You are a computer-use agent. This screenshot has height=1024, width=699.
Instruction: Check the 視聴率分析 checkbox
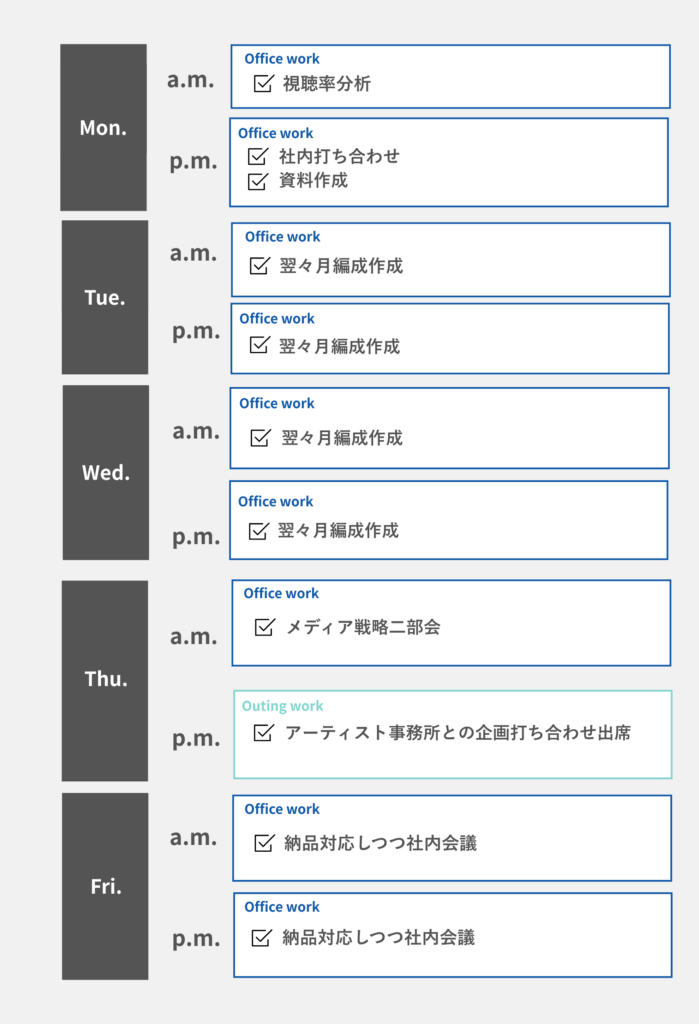[x=263, y=84]
